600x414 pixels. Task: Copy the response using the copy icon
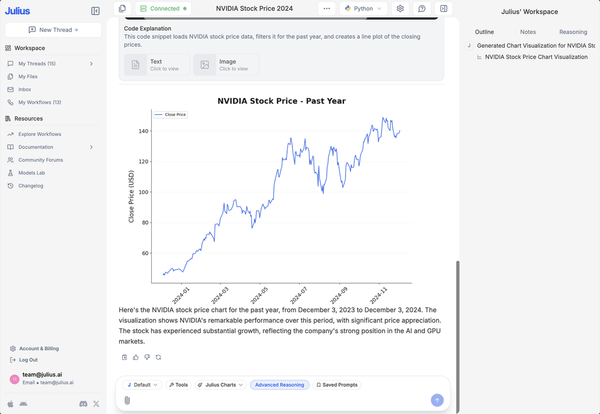point(124,357)
